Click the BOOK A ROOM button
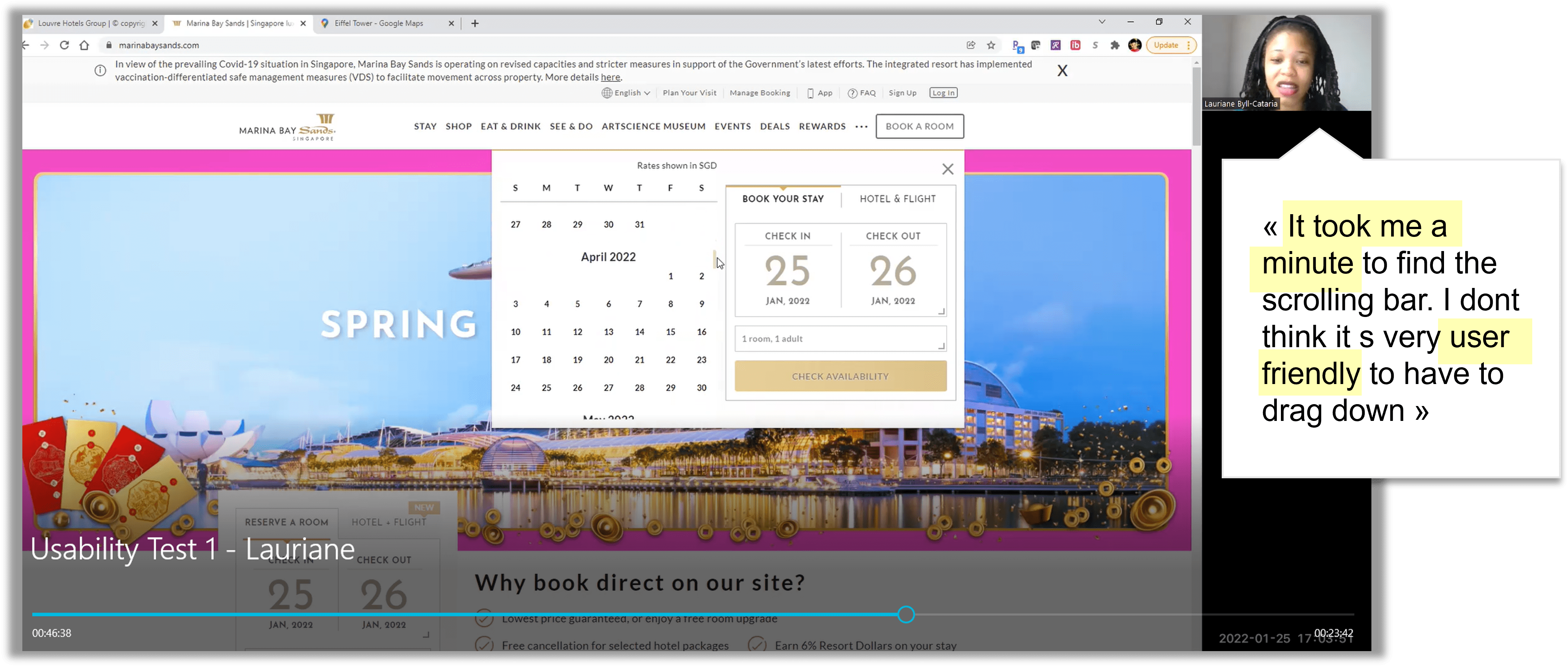 [919, 126]
